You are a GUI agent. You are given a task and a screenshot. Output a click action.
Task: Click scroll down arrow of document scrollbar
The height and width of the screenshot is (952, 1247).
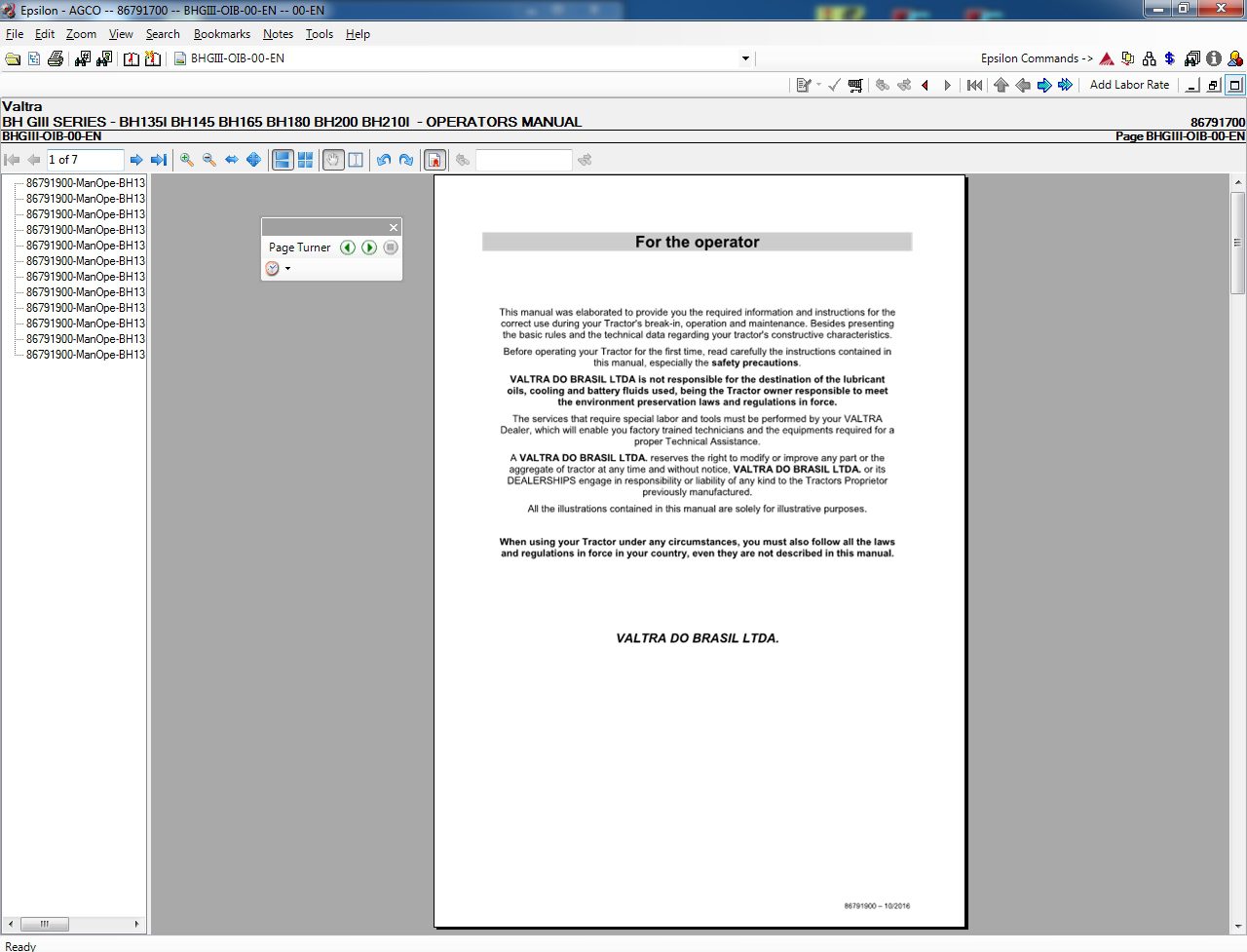point(1238,927)
